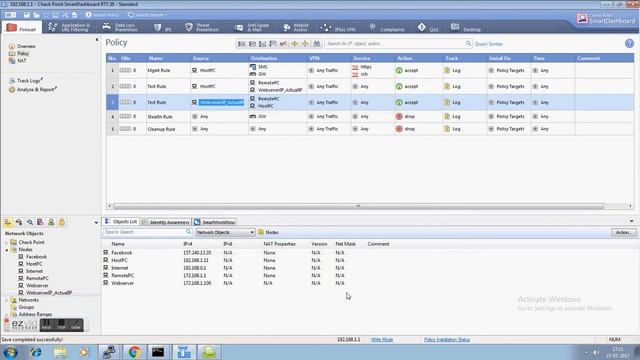
Task: Click the highlighted WebserverIP_ActualIP source in rule 3
Action: [x=221, y=102]
